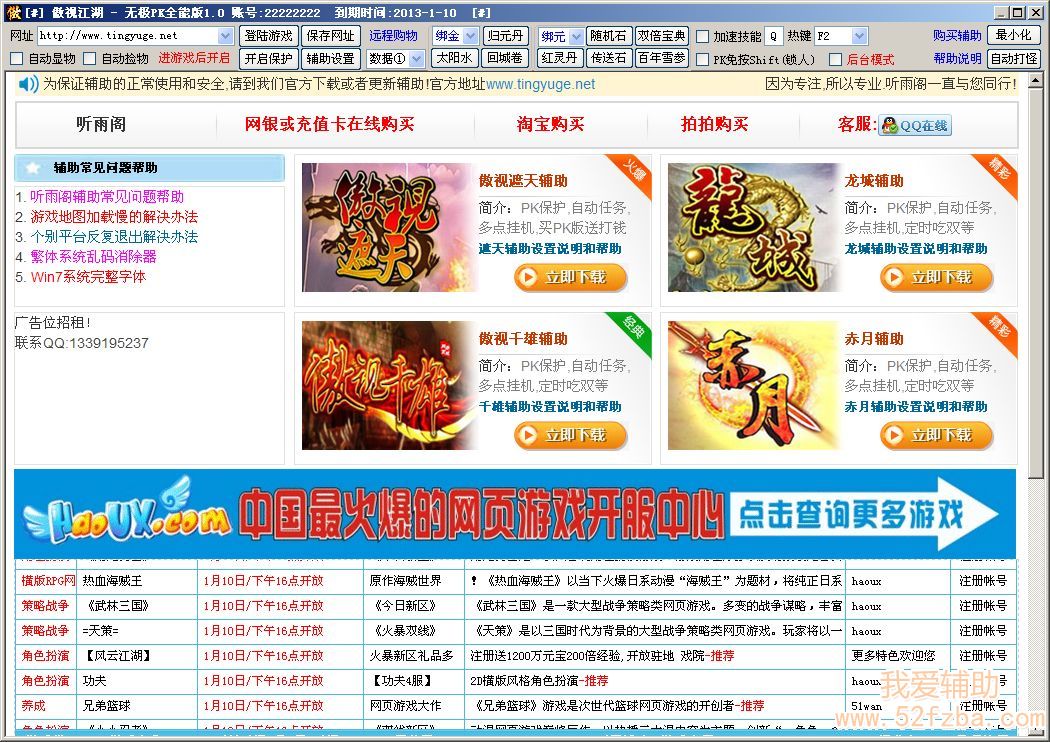Click the 百年雪参 button

point(661,58)
